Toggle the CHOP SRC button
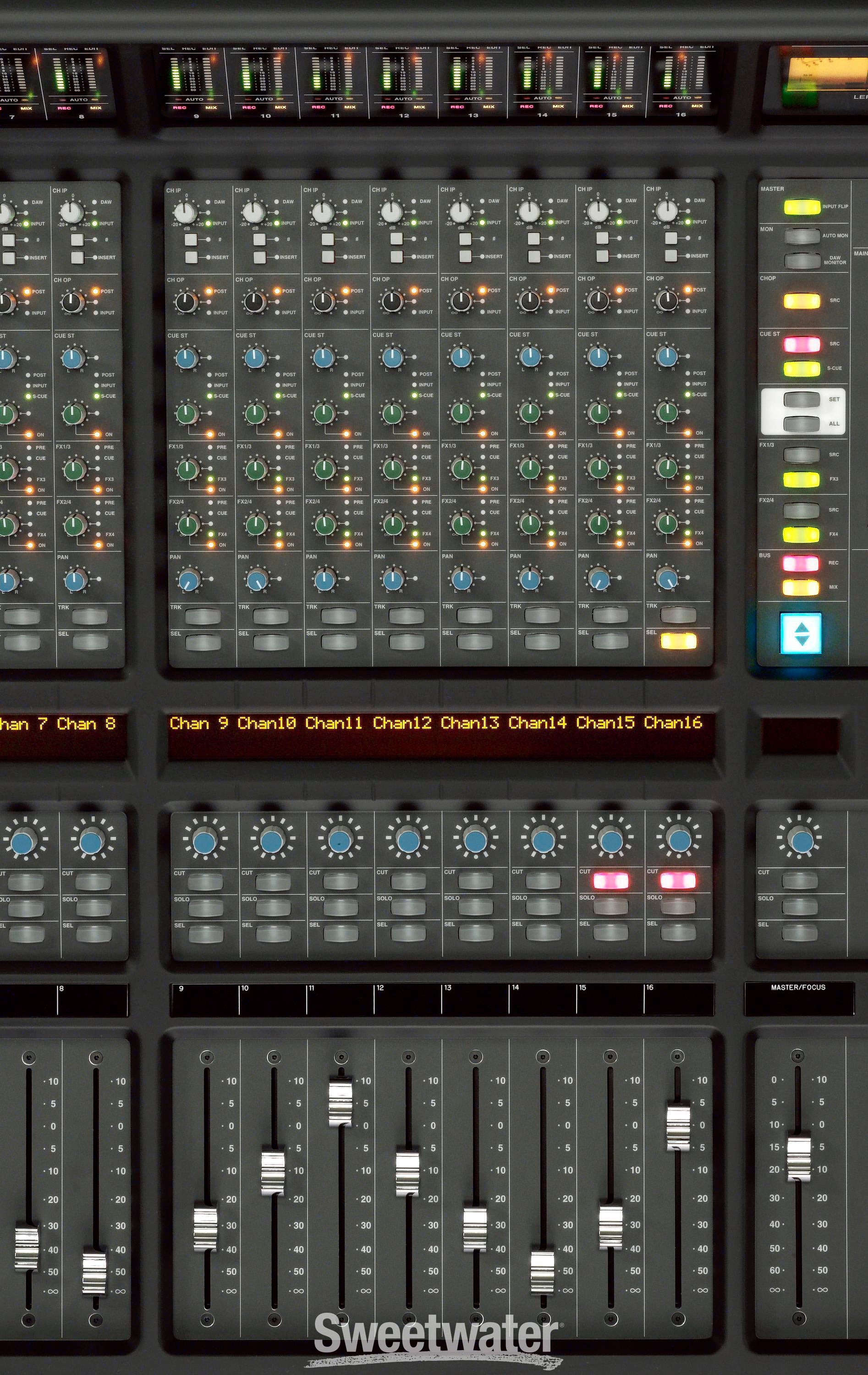This screenshot has width=868, height=1375. tap(802, 300)
